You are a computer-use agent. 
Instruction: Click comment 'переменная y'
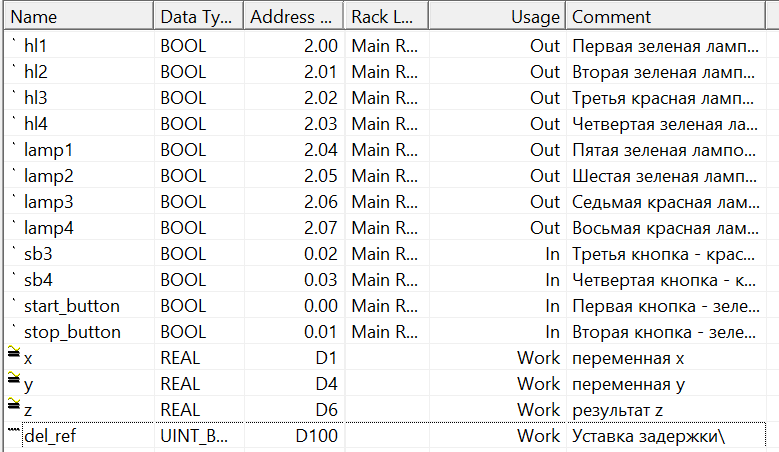[x=628, y=384]
